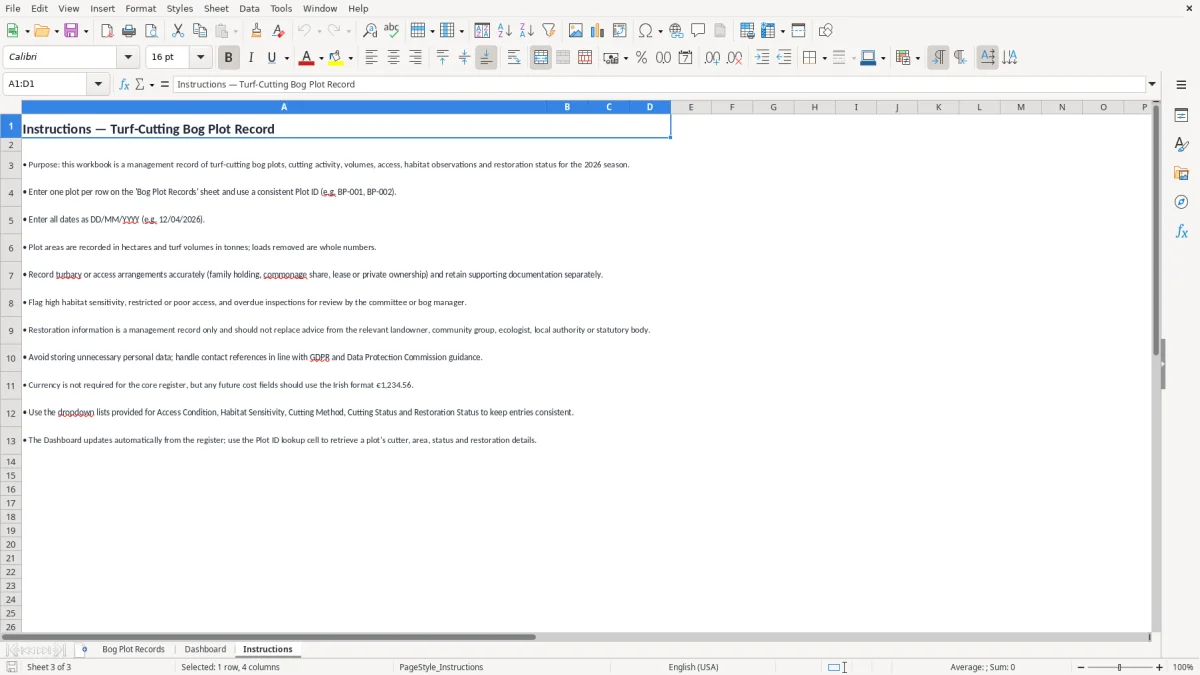Click the English (USA) language status

[x=693, y=667]
